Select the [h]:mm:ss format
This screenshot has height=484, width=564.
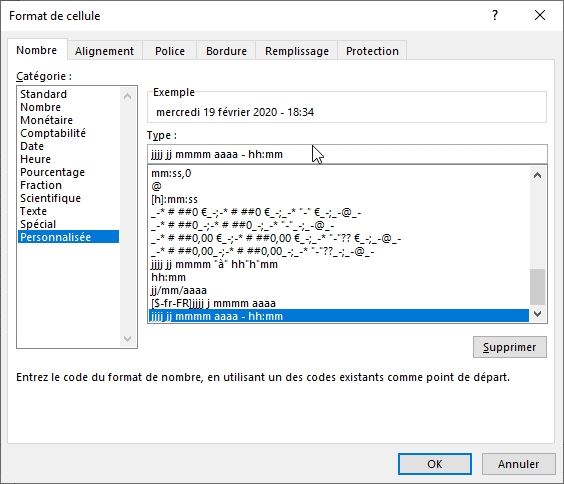point(338,199)
